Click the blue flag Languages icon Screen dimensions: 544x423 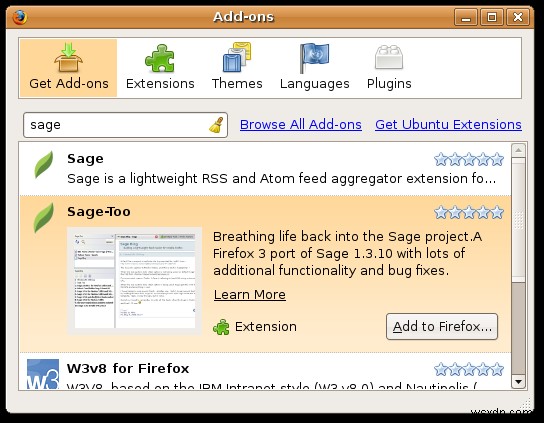pos(314,58)
